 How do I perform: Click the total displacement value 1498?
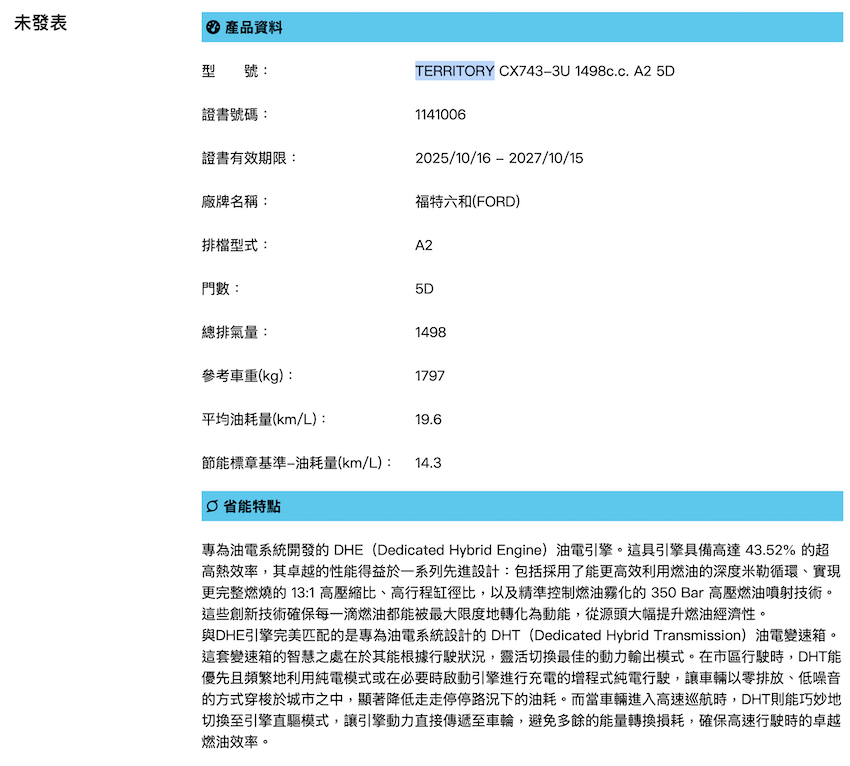pos(430,332)
